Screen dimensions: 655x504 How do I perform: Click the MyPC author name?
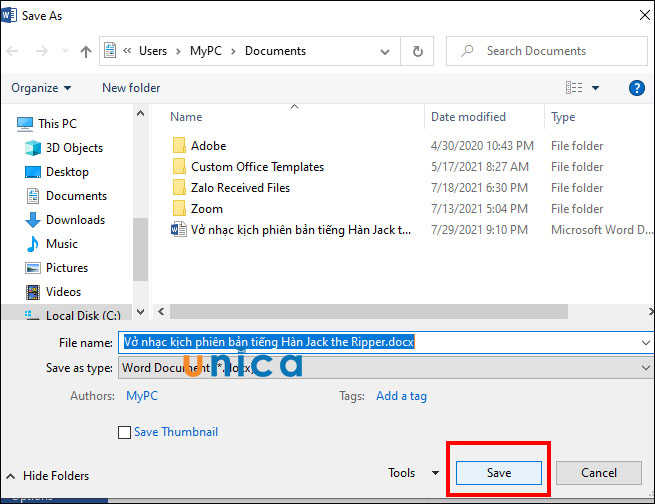[x=142, y=396]
